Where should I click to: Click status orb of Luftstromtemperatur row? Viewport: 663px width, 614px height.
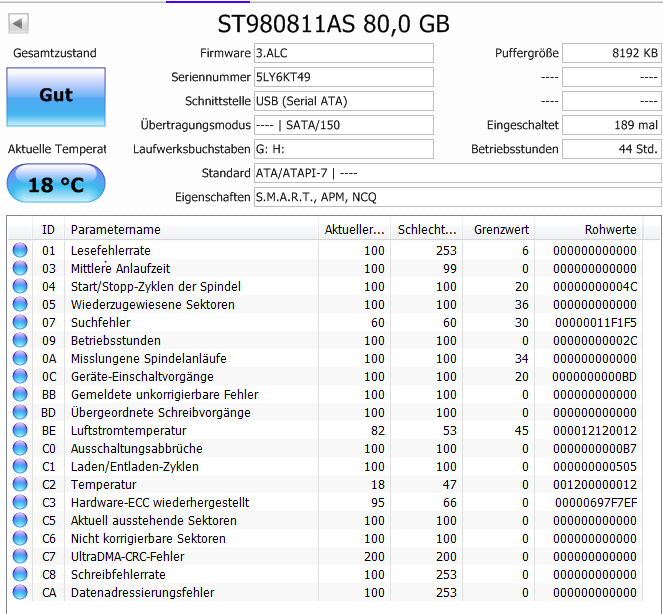(x=20, y=430)
